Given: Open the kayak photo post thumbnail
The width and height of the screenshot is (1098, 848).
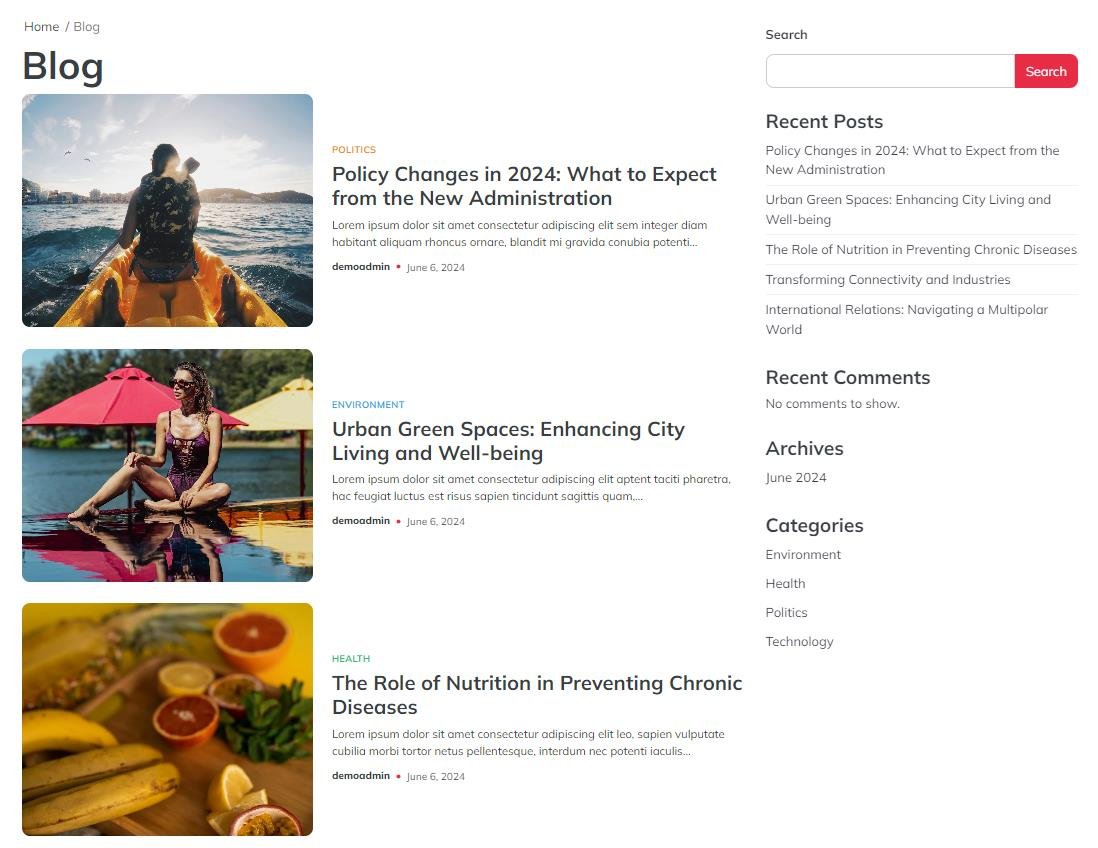Looking at the screenshot, I should pyautogui.click(x=167, y=210).
